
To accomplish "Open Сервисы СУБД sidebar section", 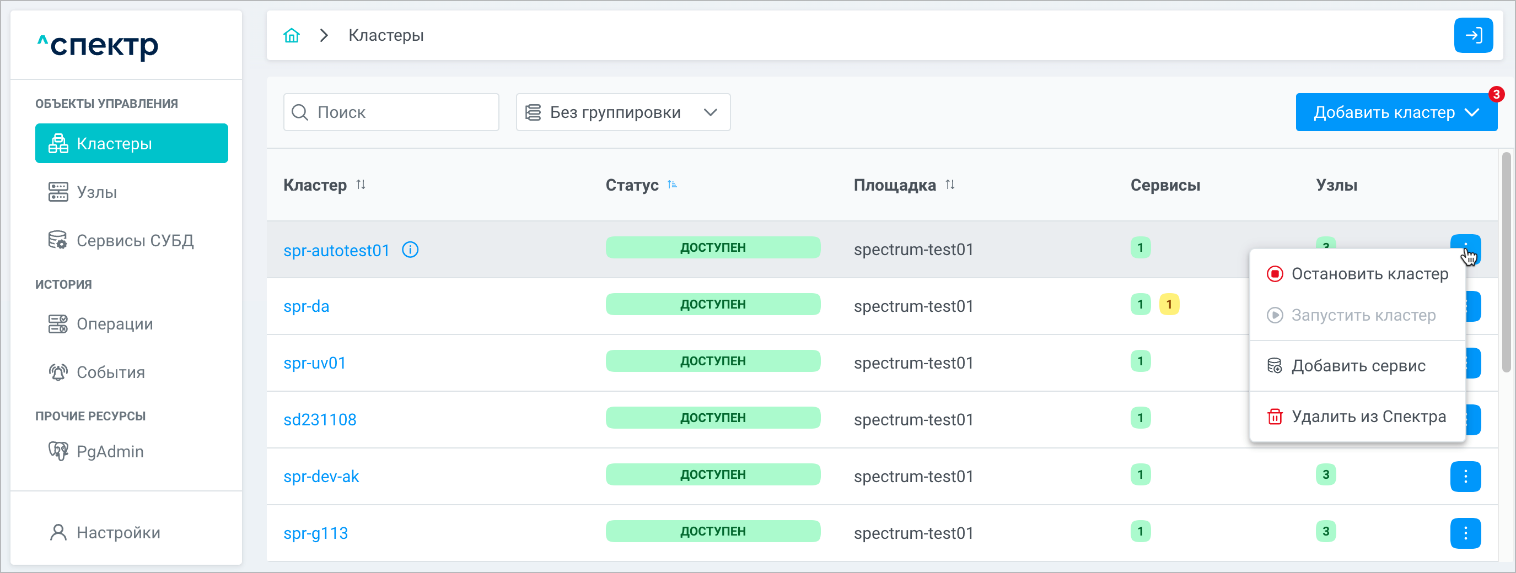I will (135, 241).
